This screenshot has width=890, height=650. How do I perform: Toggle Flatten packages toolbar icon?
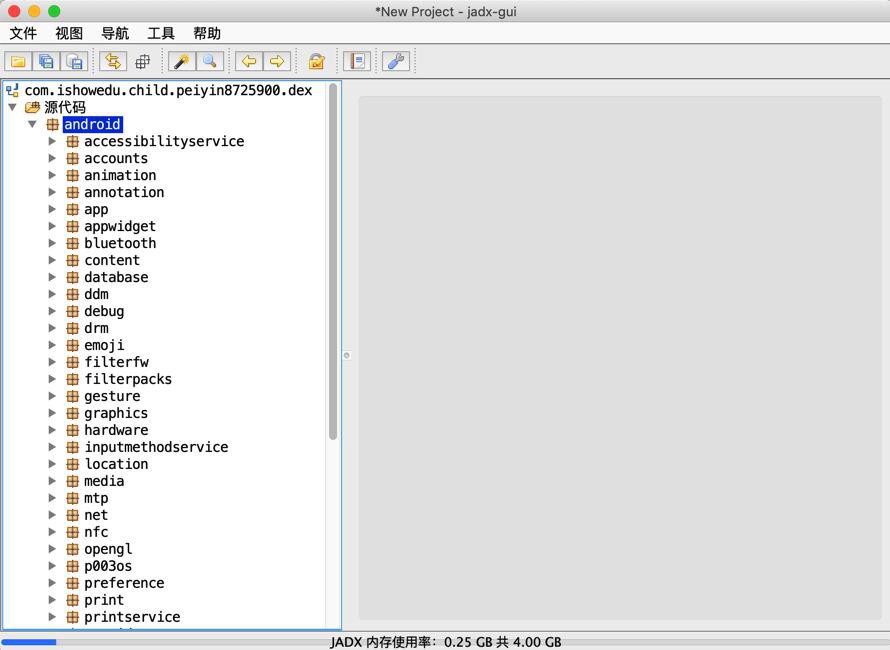[x=142, y=61]
